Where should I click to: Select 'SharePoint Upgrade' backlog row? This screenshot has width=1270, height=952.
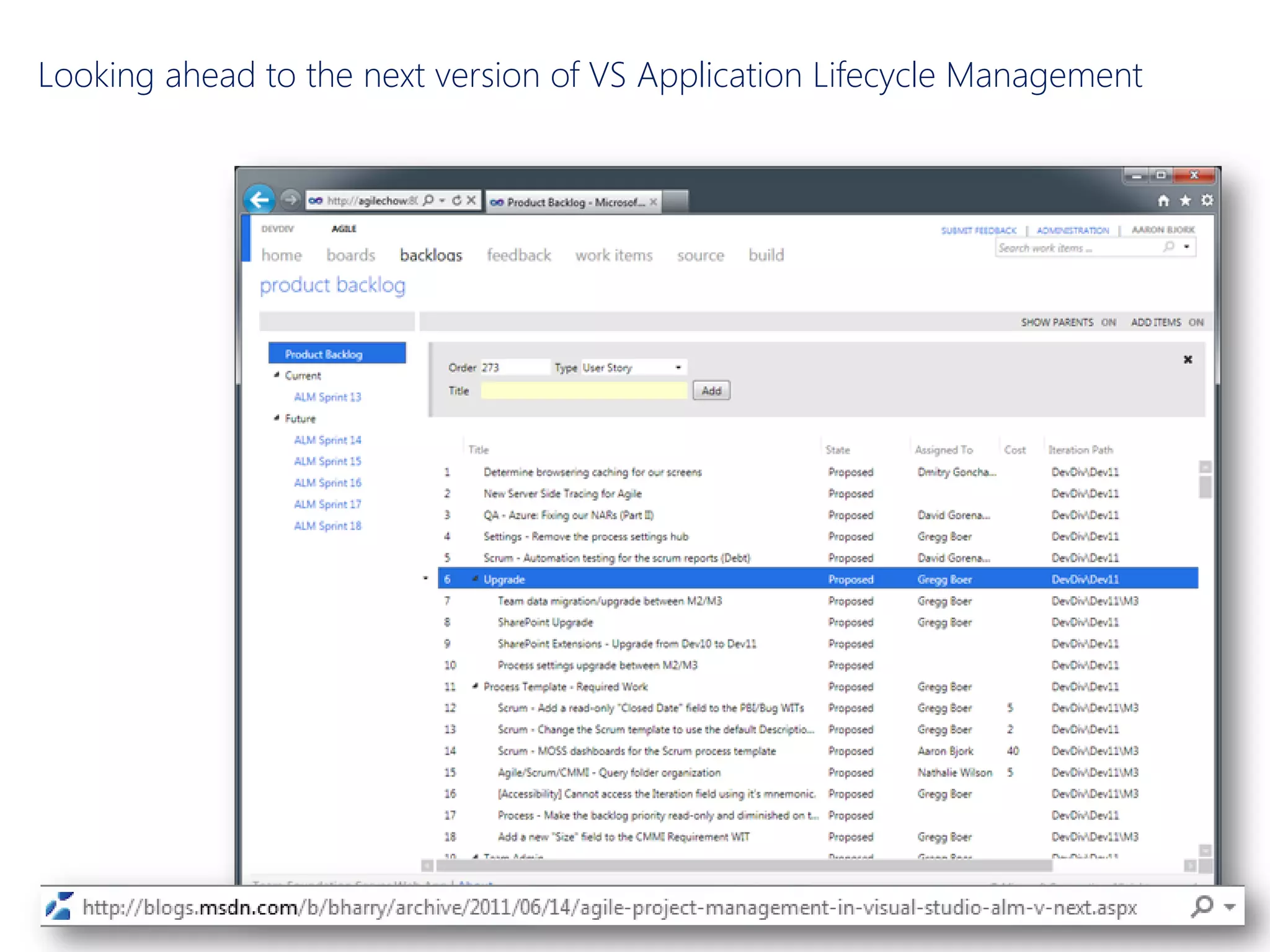coord(818,622)
